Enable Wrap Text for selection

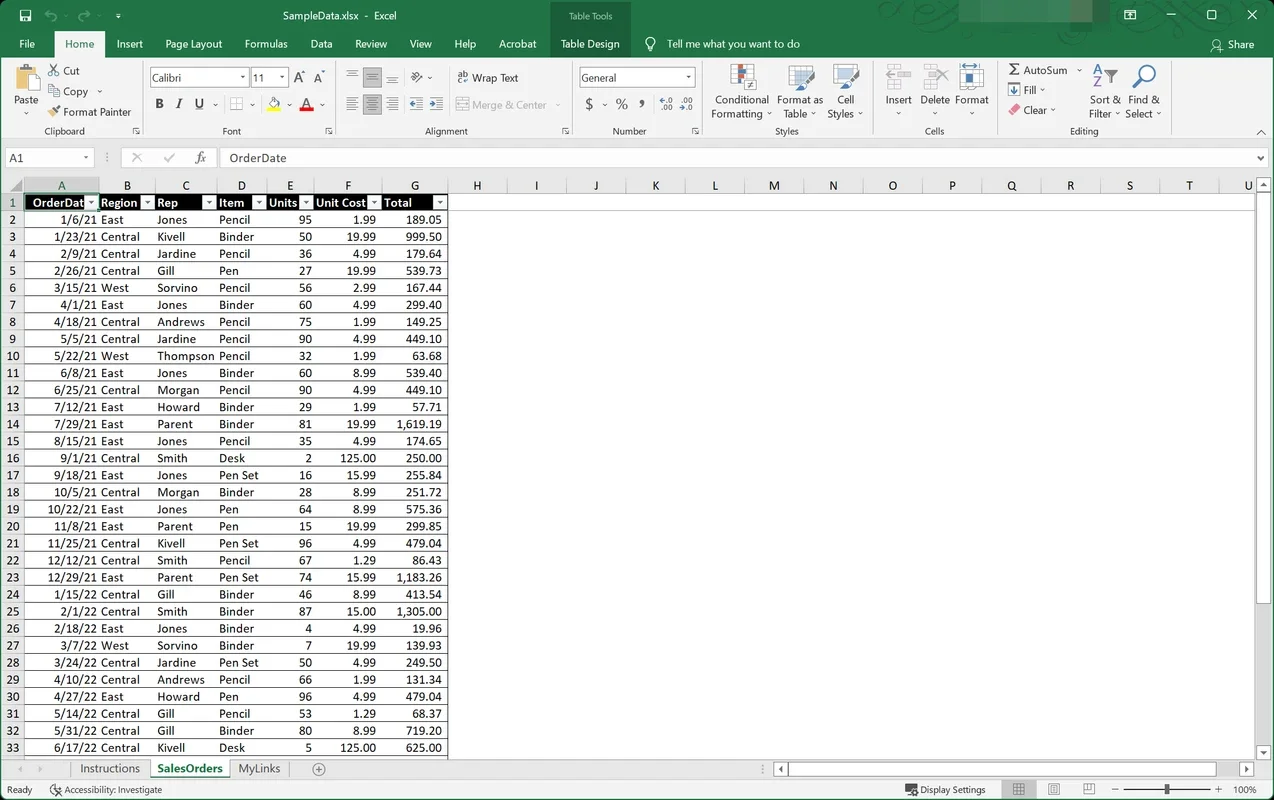[489, 77]
